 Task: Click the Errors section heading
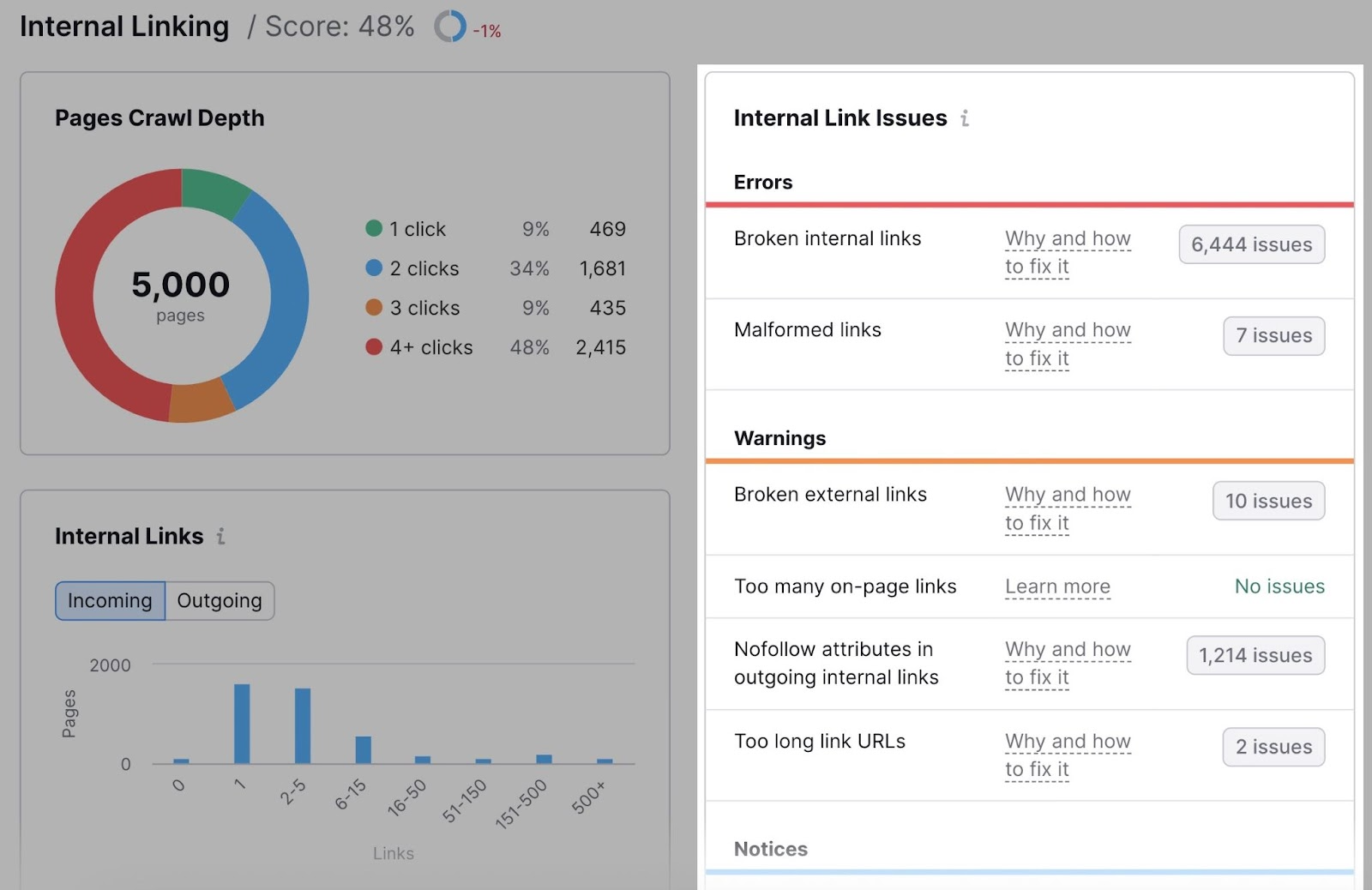[763, 183]
